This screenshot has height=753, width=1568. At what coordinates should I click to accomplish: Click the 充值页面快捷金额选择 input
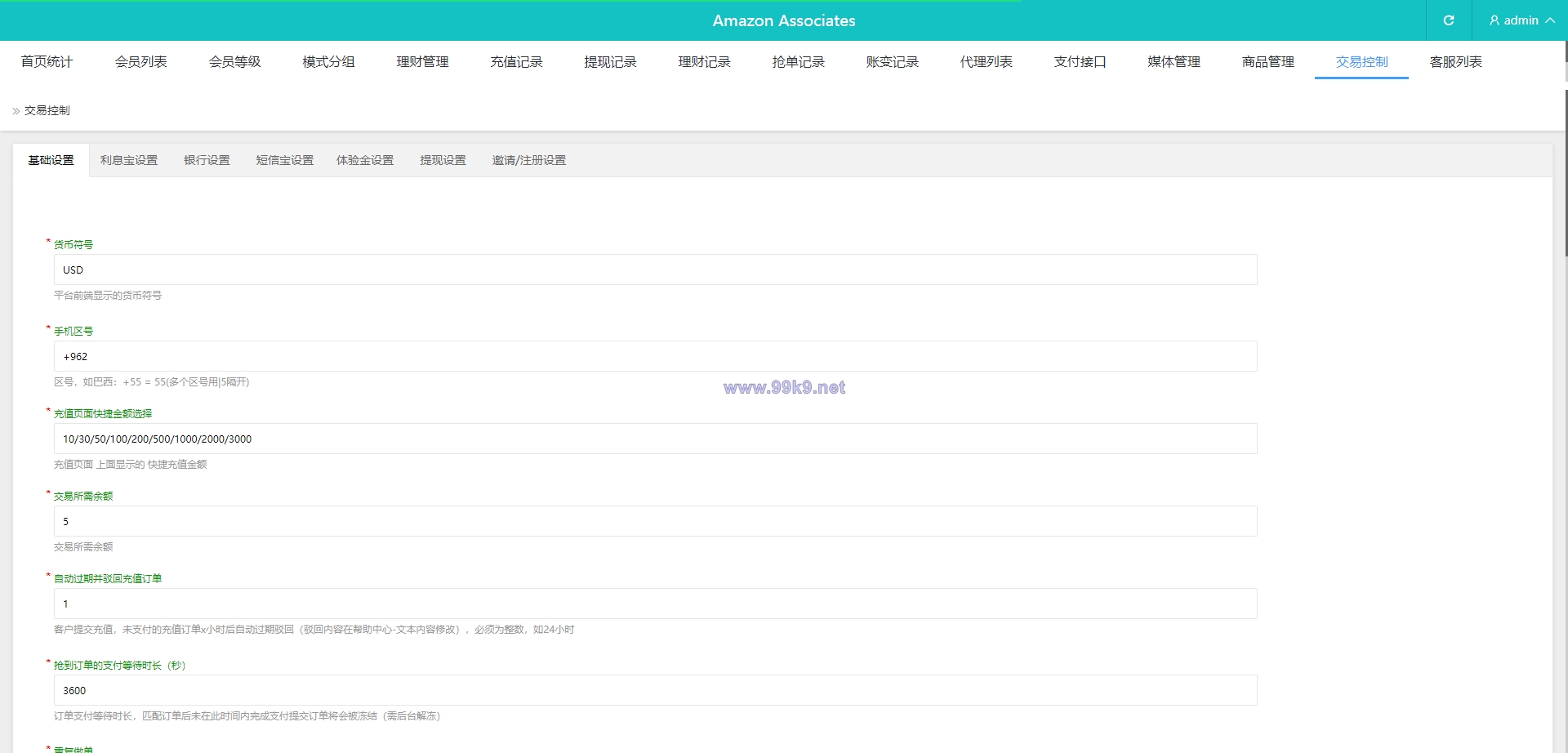point(655,439)
